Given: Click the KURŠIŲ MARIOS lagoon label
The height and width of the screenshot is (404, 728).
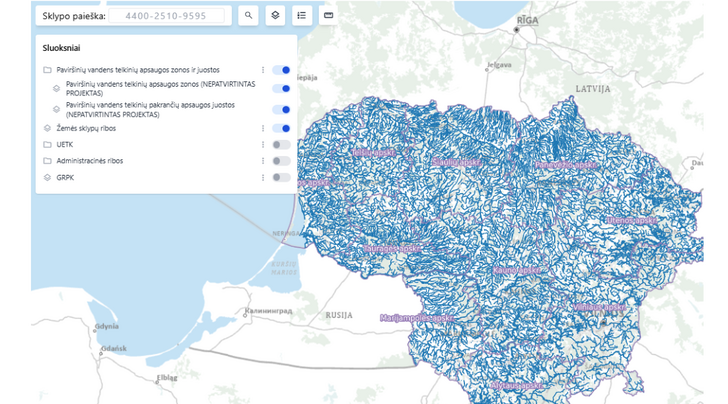Looking at the screenshot, I should (284, 268).
